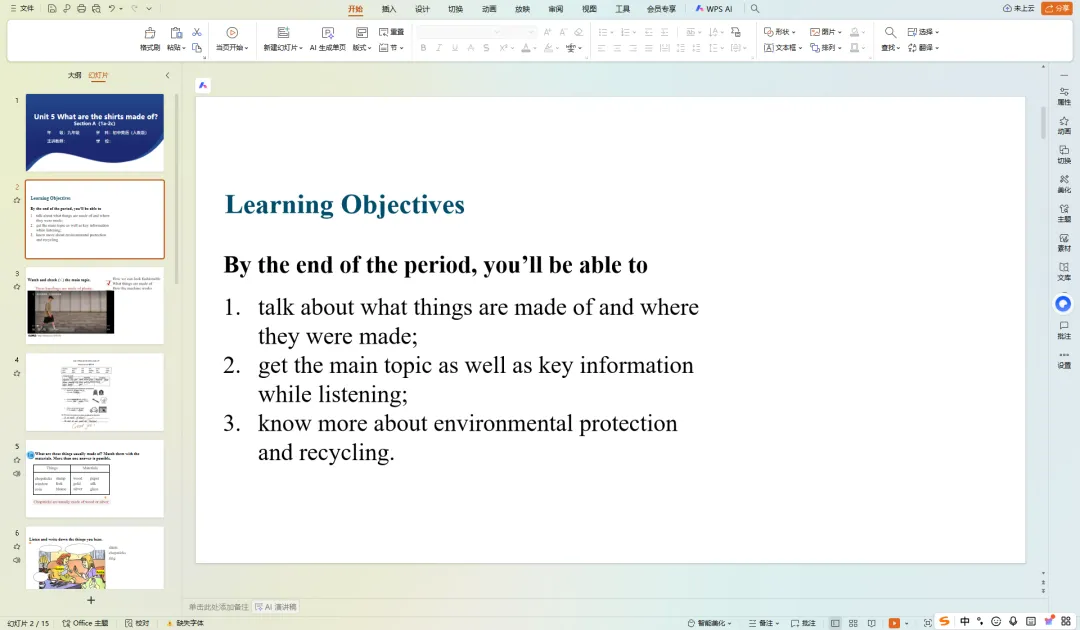Select slide 5 thumbnail with materials table
This screenshot has width=1080, height=630.
[x=95, y=479]
